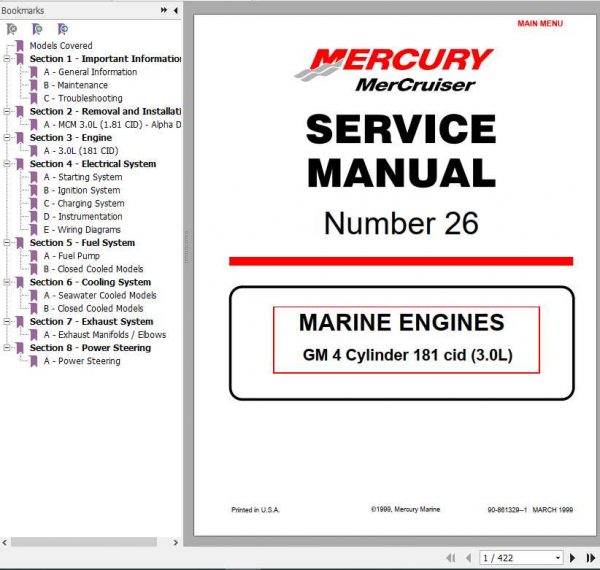This screenshot has width=600, height=570.
Task: Open A - General Information bookmark
Action: click(x=90, y=72)
